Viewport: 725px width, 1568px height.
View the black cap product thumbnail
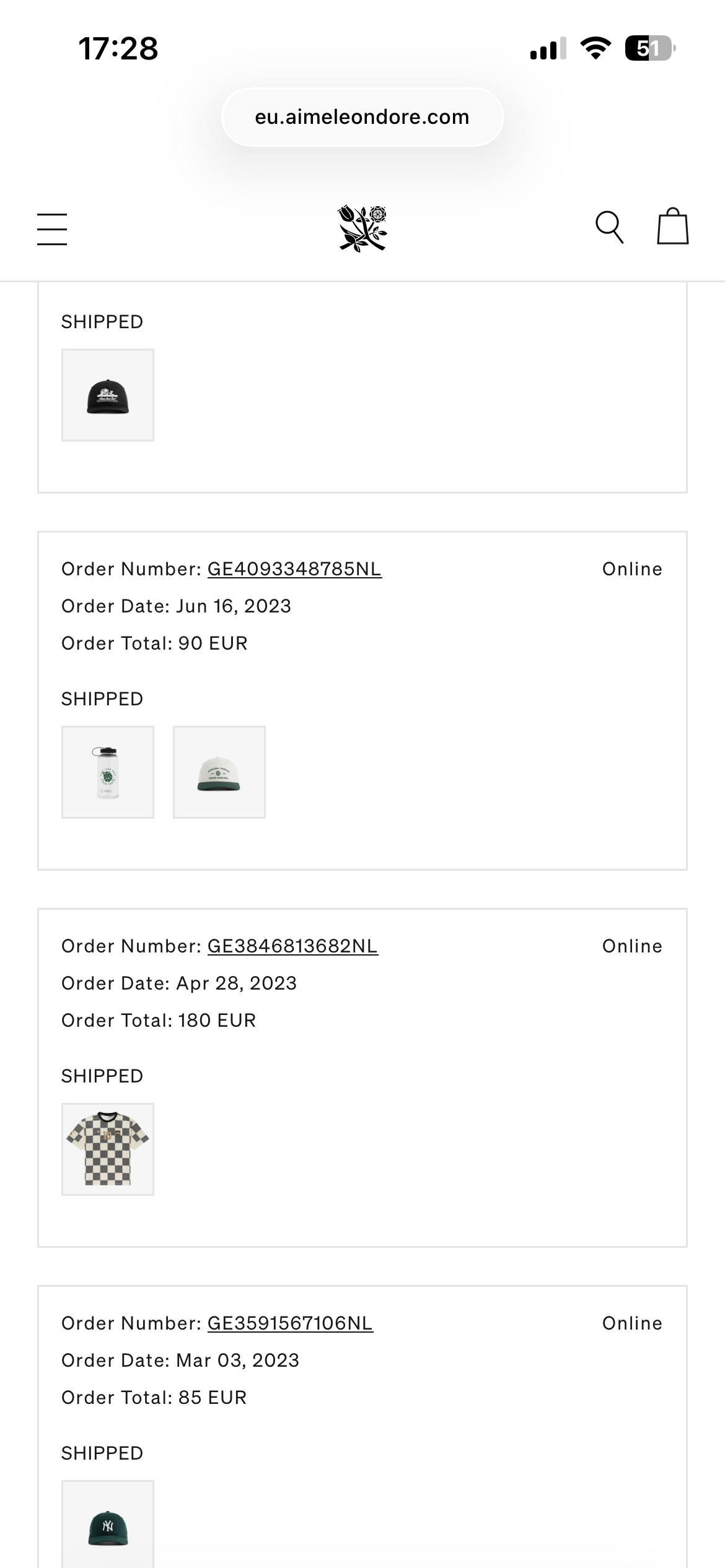click(108, 395)
